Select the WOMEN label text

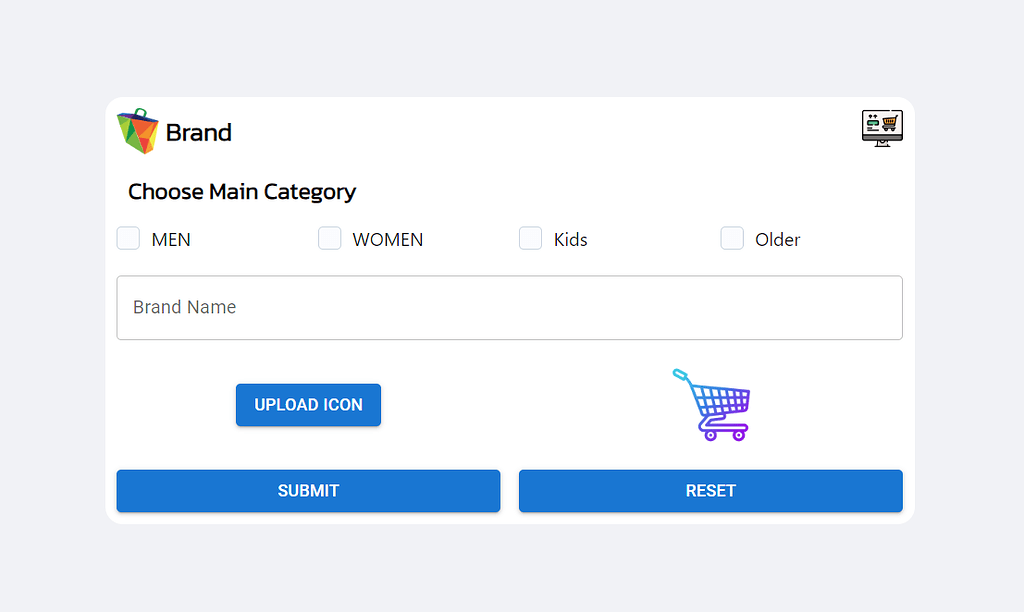(x=388, y=240)
